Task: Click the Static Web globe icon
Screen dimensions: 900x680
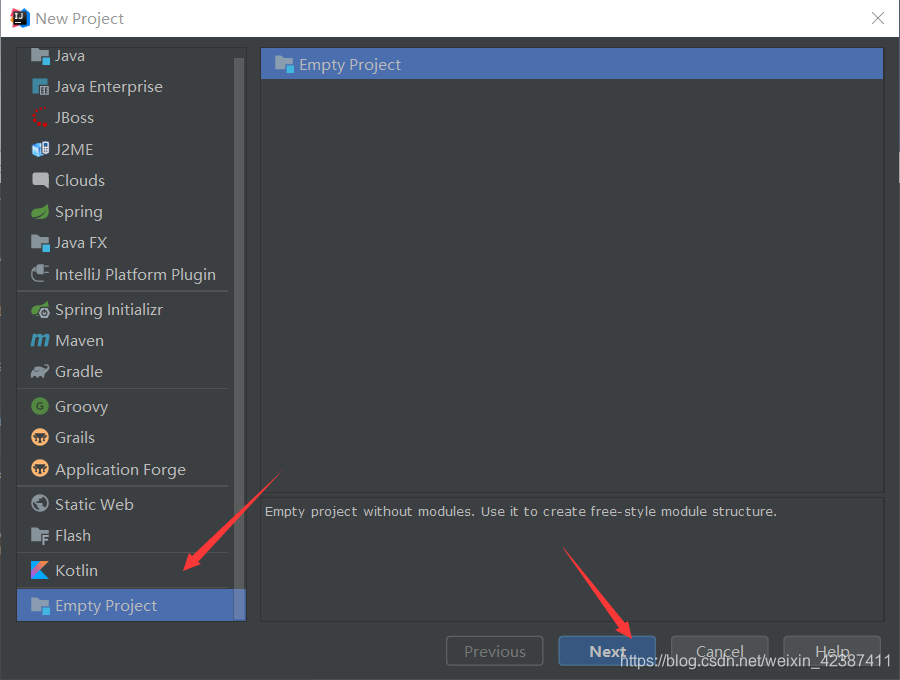Action: point(40,504)
